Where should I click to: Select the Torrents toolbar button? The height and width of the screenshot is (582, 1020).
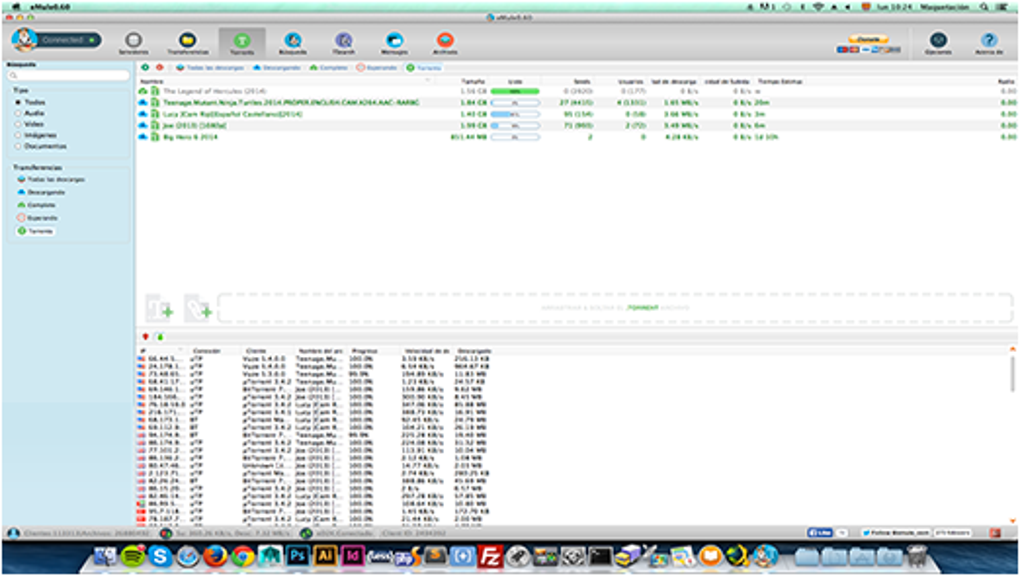point(241,43)
